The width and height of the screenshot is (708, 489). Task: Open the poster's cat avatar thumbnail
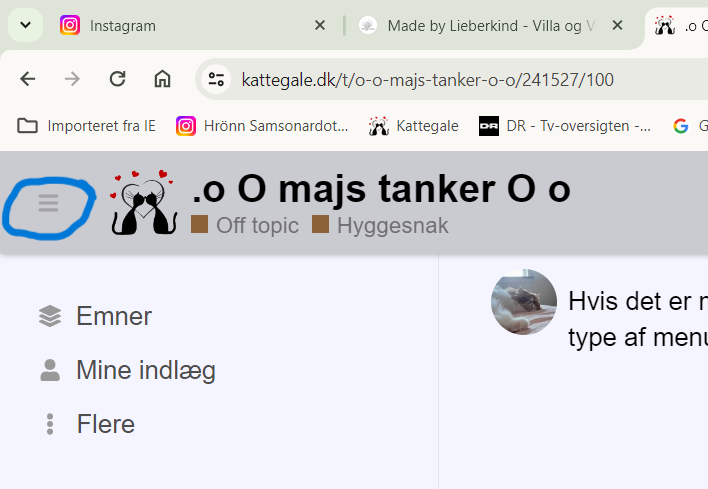[524, 302]
